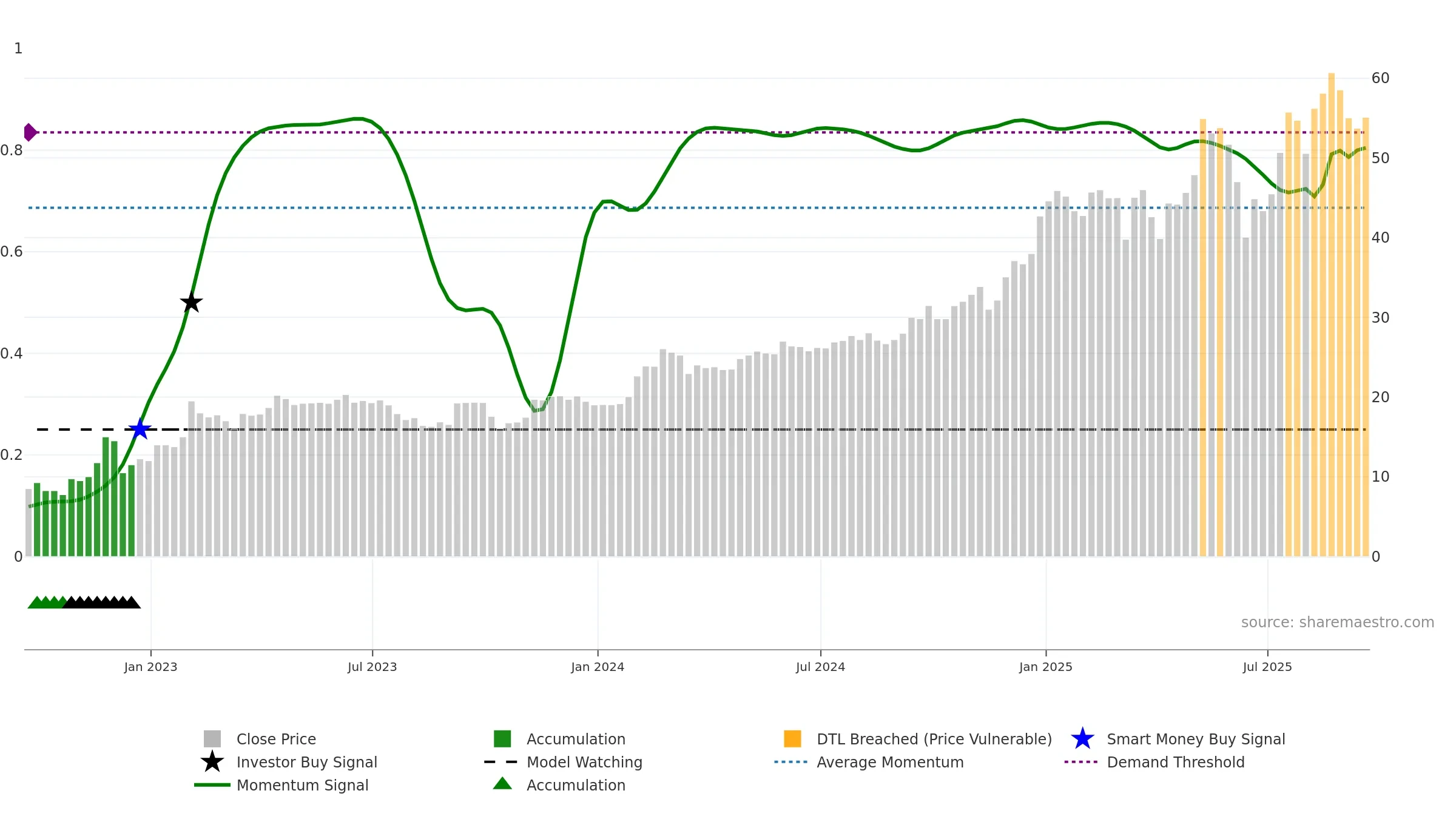Click the 10 value on right axis
The image size is (1456, 819).
1380,477
